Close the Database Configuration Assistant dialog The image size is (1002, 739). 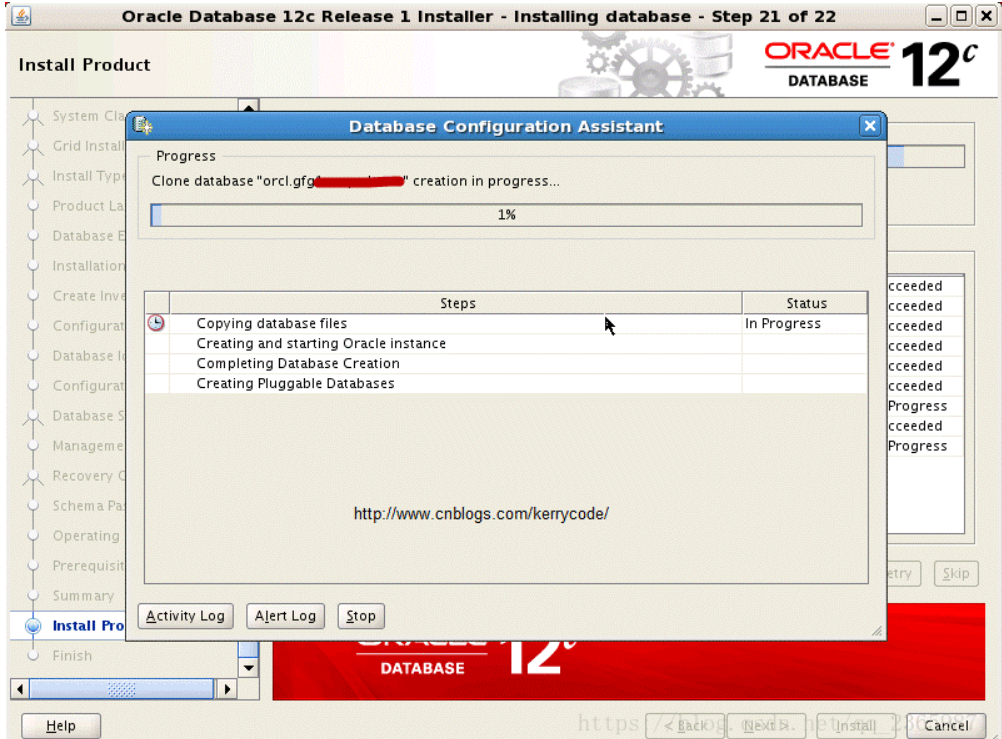pyautogui.click(x=870, y=126)
